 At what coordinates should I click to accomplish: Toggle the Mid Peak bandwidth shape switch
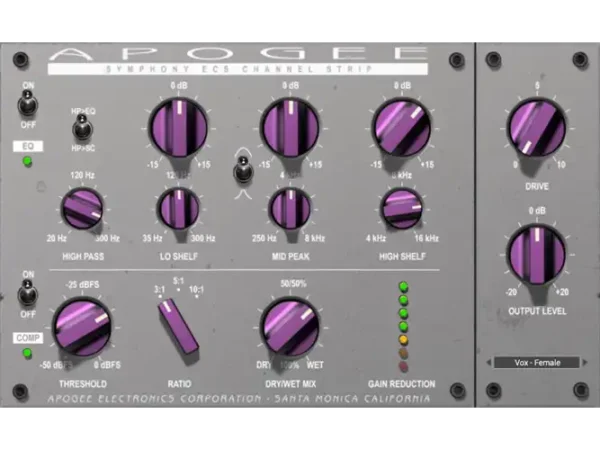[243, 170]
